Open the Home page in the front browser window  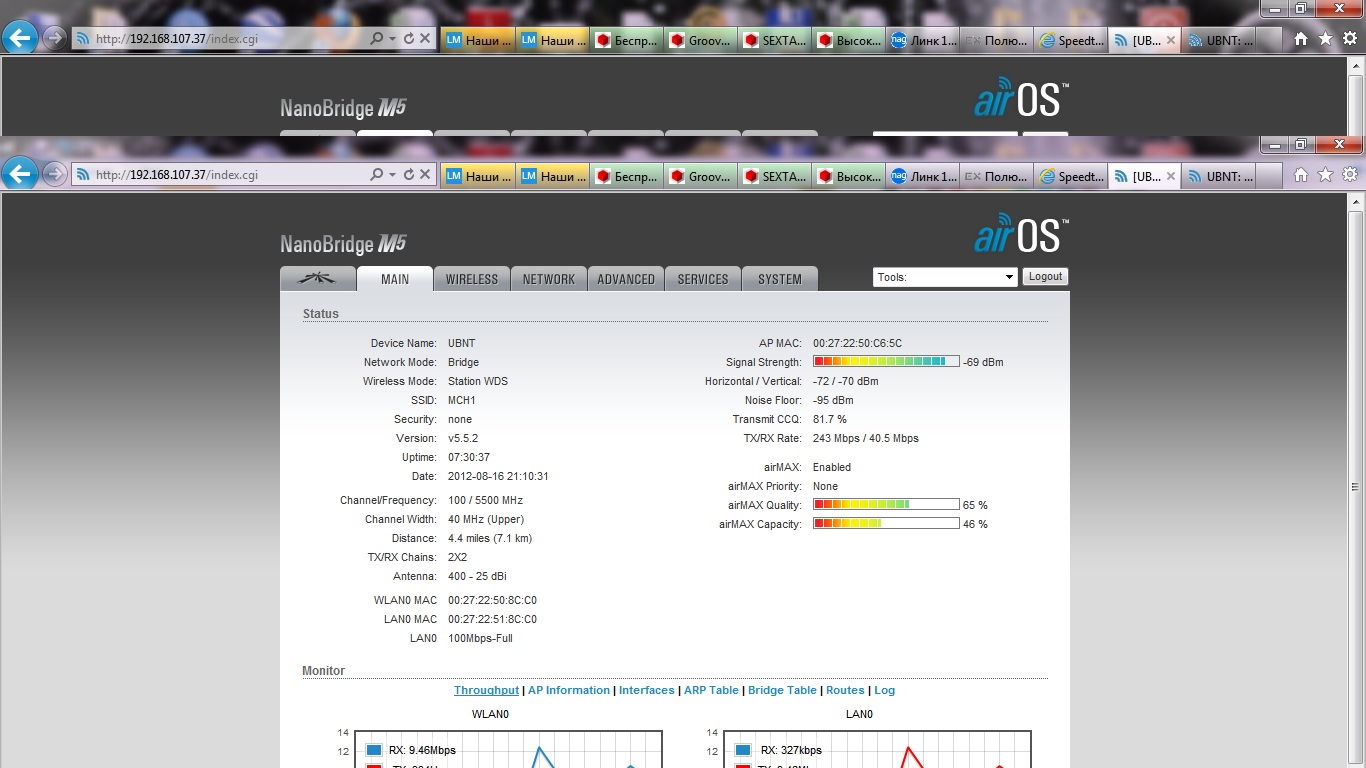click(x=1301, y=175)
